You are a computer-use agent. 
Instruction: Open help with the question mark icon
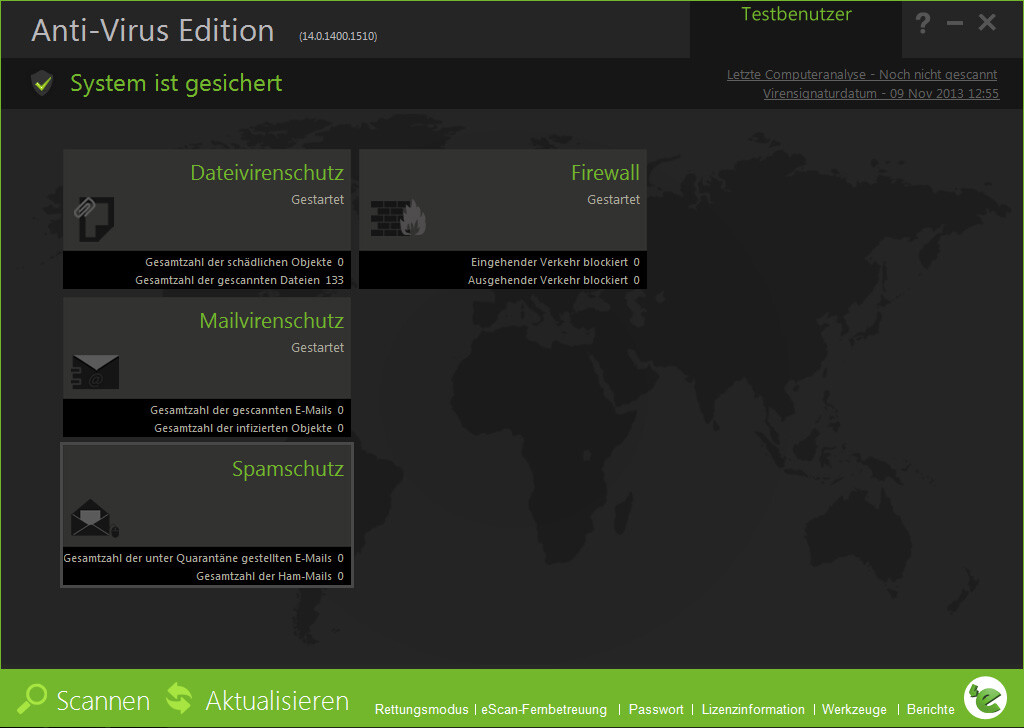[923, 24]
